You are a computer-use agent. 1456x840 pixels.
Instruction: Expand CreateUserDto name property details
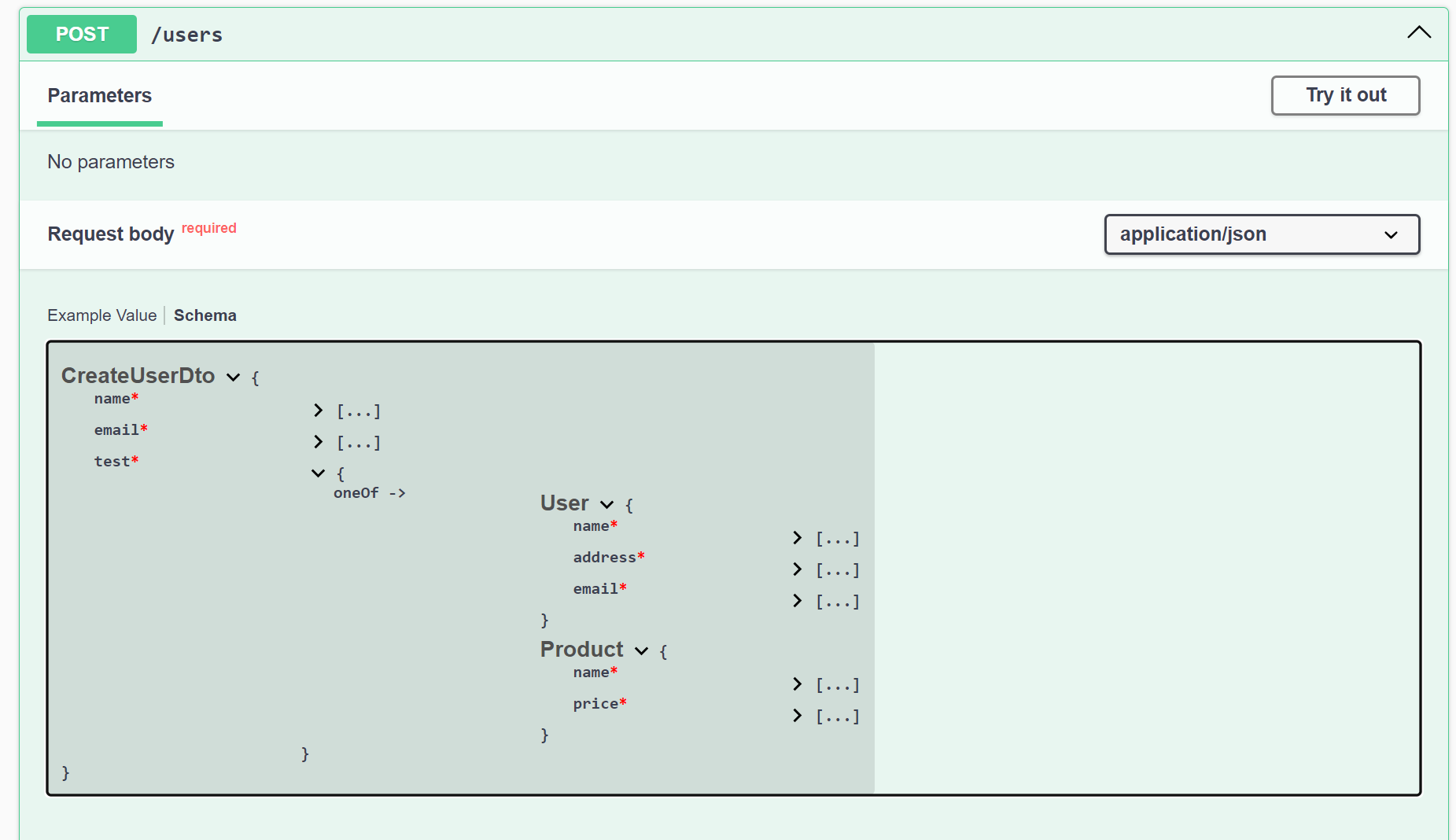tap(319, 411)
